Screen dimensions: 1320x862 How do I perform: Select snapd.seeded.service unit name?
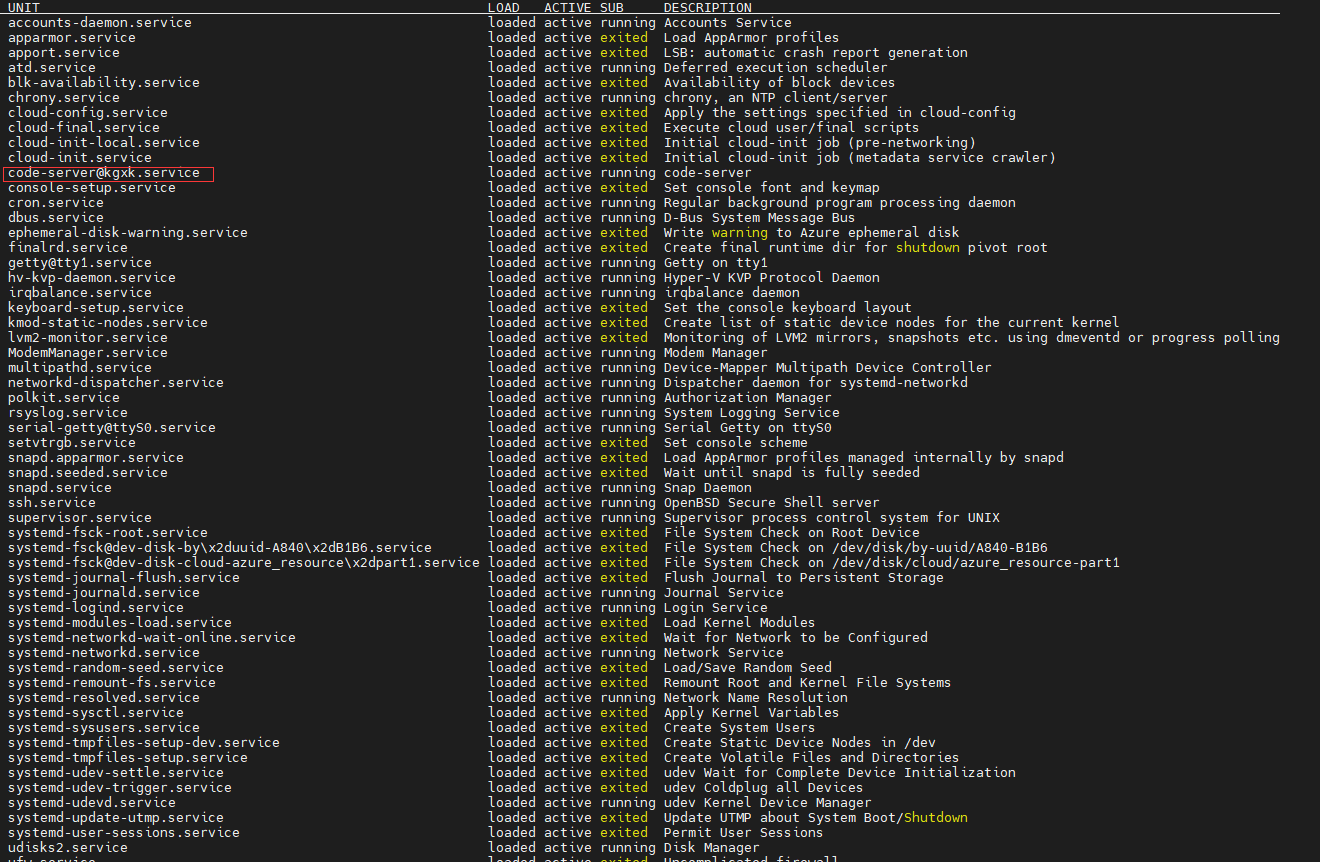pyautogui.click(x=88, y=473)
